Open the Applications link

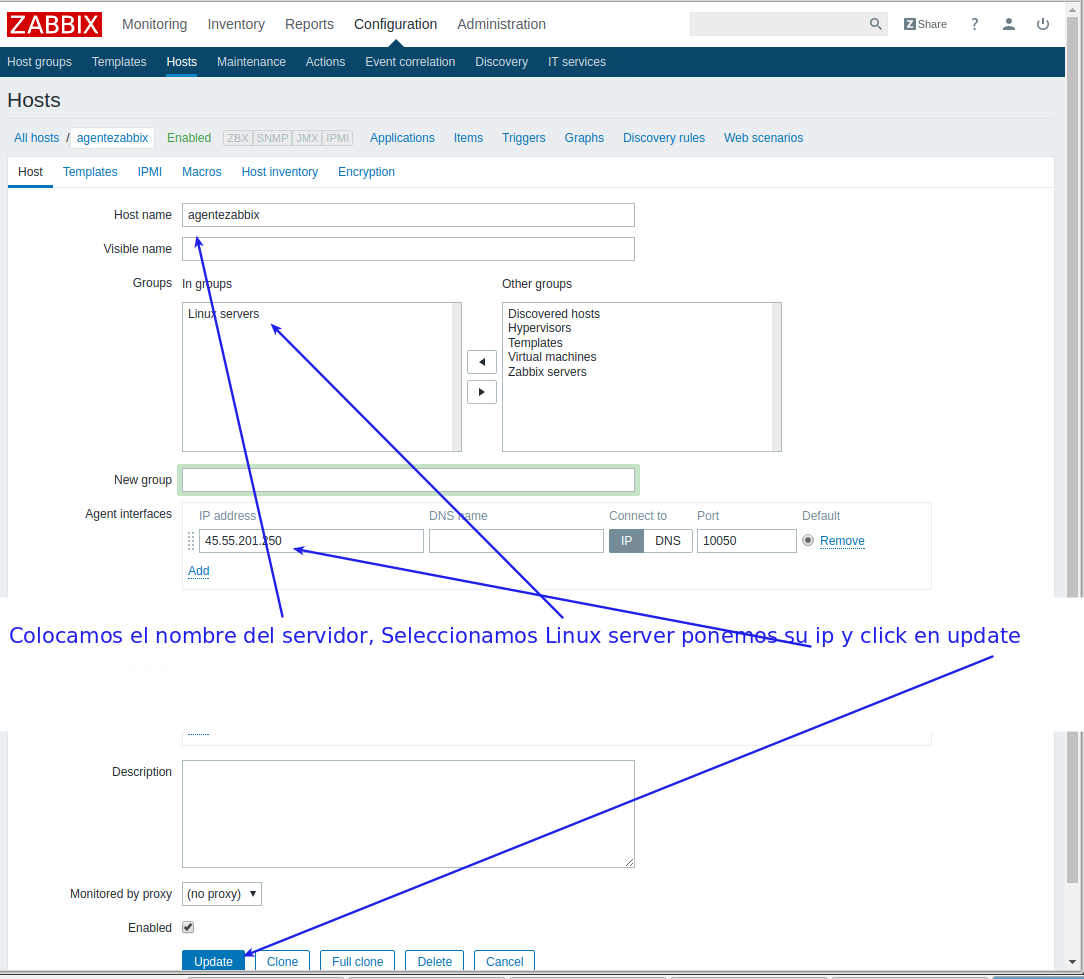point(402,138)
